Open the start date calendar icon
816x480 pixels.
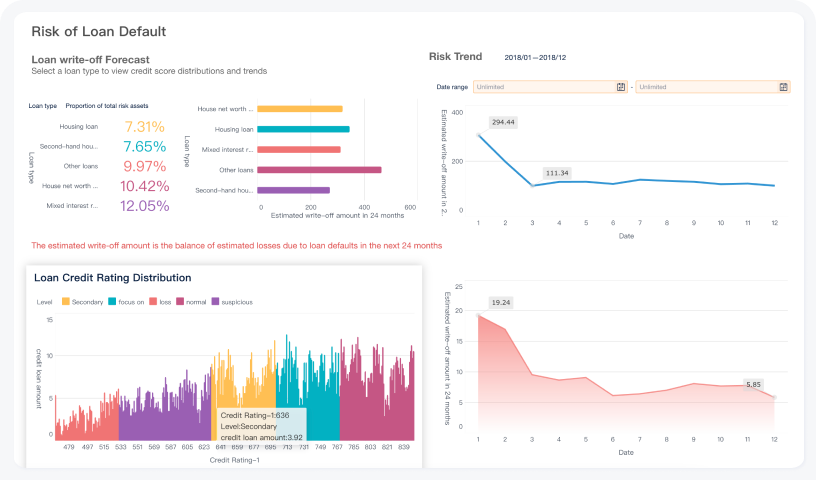point(621,87)
